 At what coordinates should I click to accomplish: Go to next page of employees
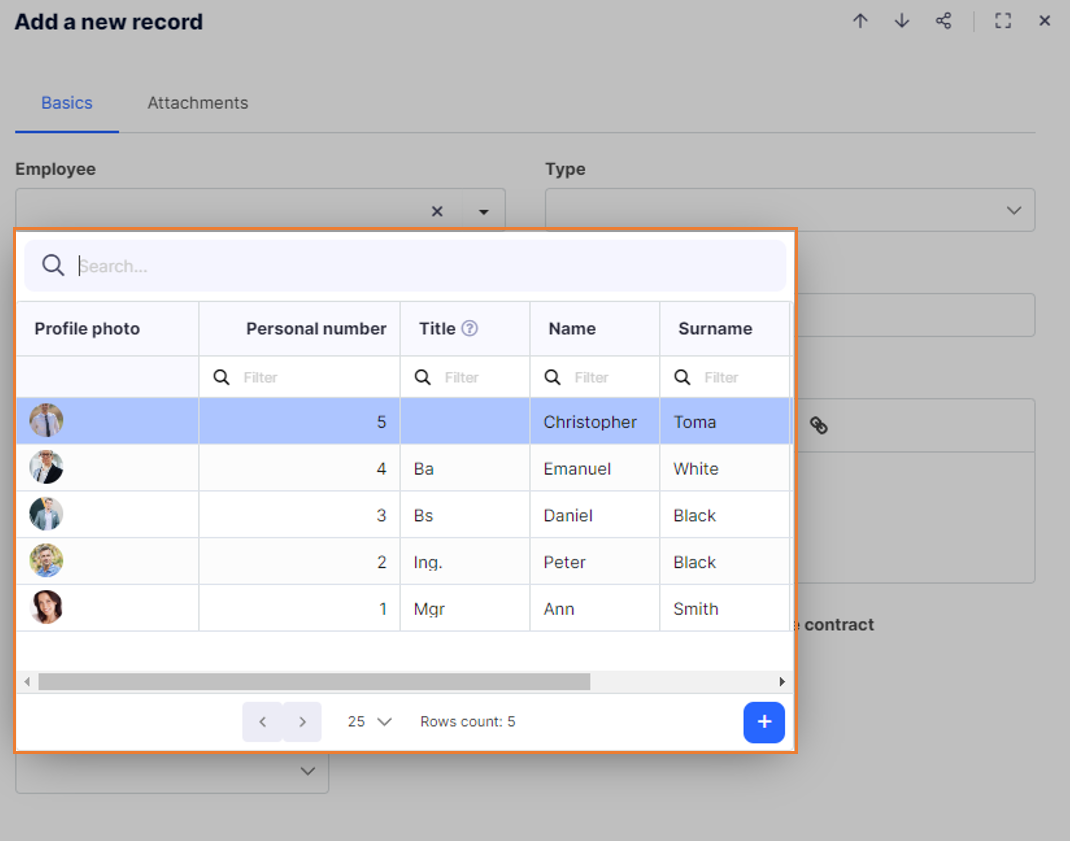click(x=302, y=722)
